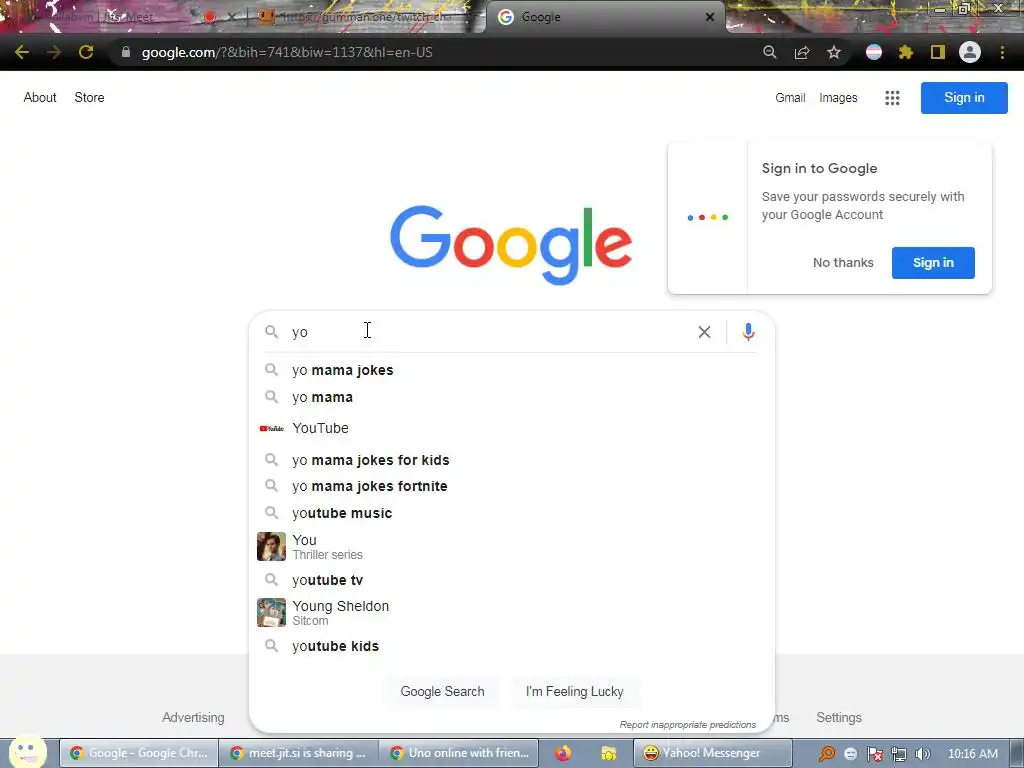Open the folder icon on the taskbar
1024x768 pixels.
[x=609, y=753]
